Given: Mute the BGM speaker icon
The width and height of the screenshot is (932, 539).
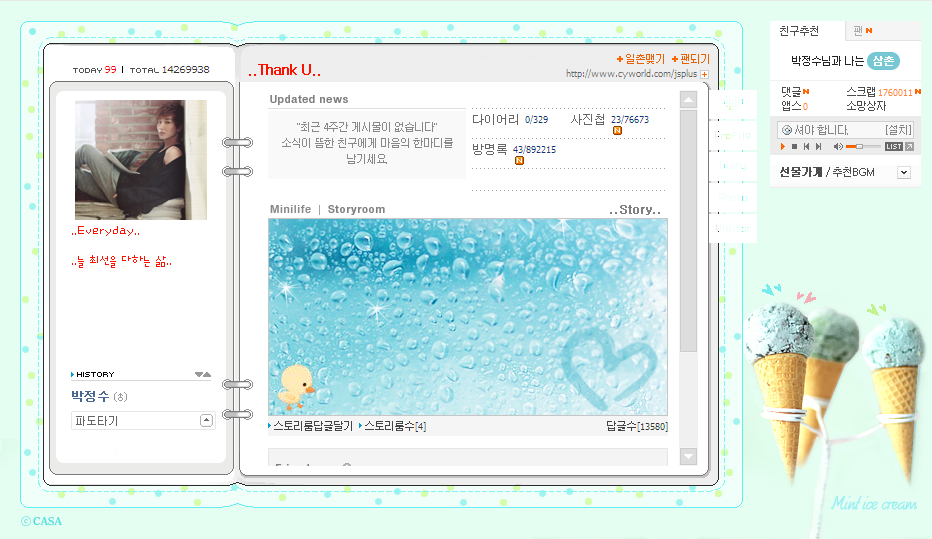Looking at the screenshot, I should pyautogui.click(x=838, y=147).
